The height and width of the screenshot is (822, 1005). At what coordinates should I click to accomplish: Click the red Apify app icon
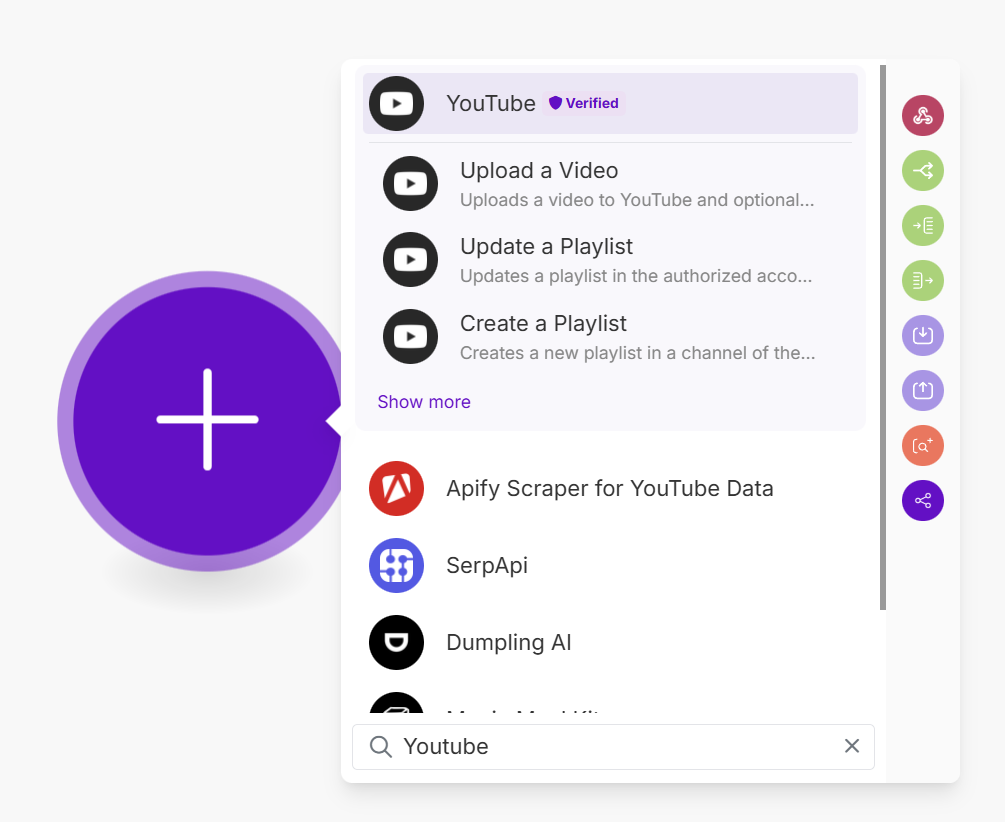coord(396,489)
